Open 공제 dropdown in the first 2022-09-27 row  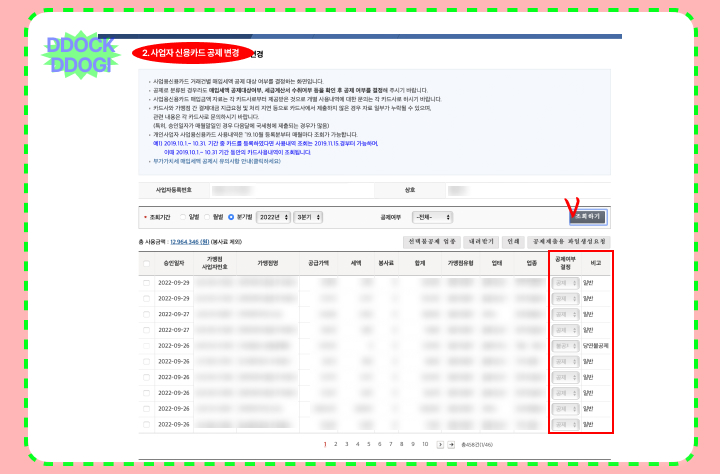565,314
